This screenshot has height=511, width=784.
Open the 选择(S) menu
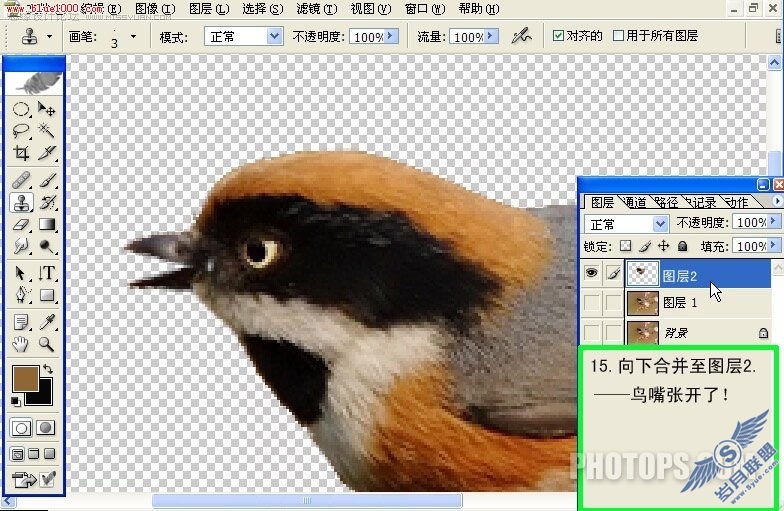263,9
